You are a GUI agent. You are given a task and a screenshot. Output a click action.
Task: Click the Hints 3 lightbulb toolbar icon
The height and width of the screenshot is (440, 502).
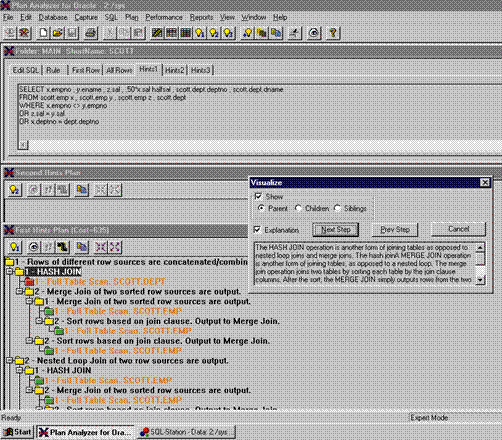pos(228,33)
